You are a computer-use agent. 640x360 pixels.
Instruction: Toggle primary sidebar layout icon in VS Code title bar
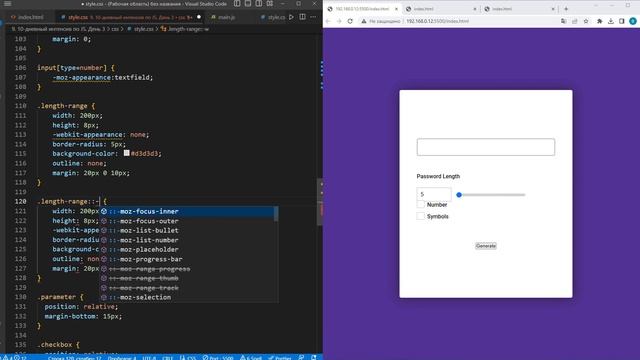coord(237,4)
